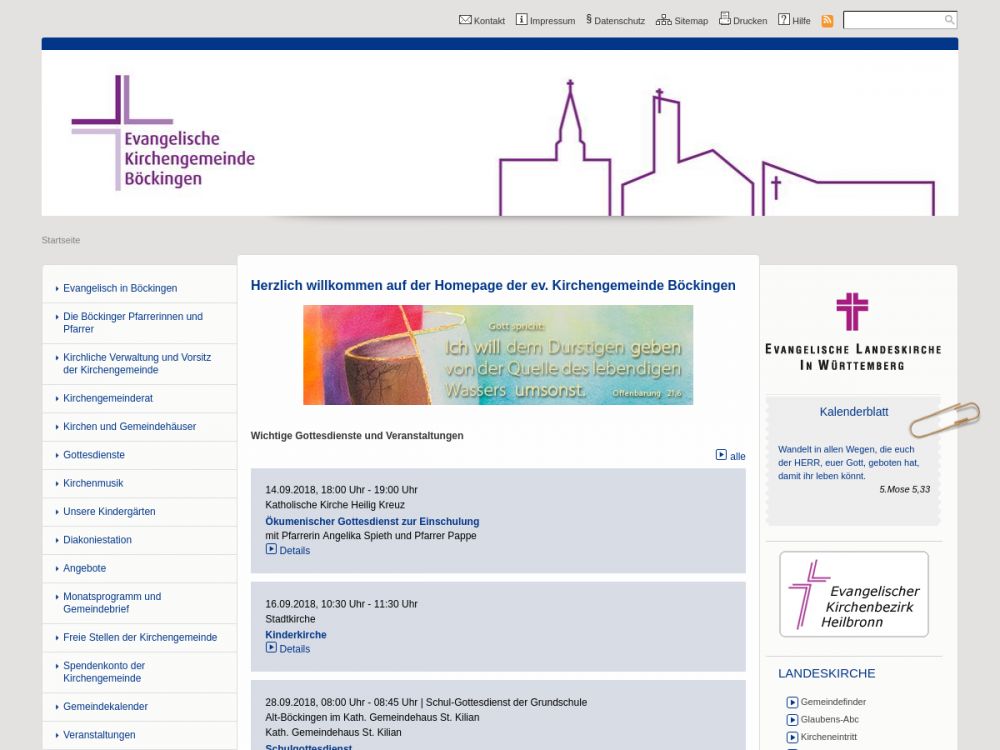Open Datenschutz link in top bar
This screenshot has width=1000, height=750.
pos(618,20)
